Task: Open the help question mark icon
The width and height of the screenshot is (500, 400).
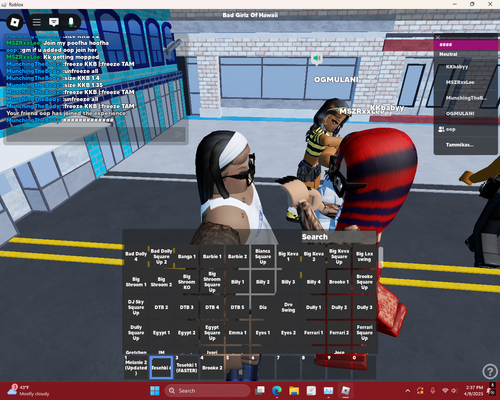Action: 490,371
